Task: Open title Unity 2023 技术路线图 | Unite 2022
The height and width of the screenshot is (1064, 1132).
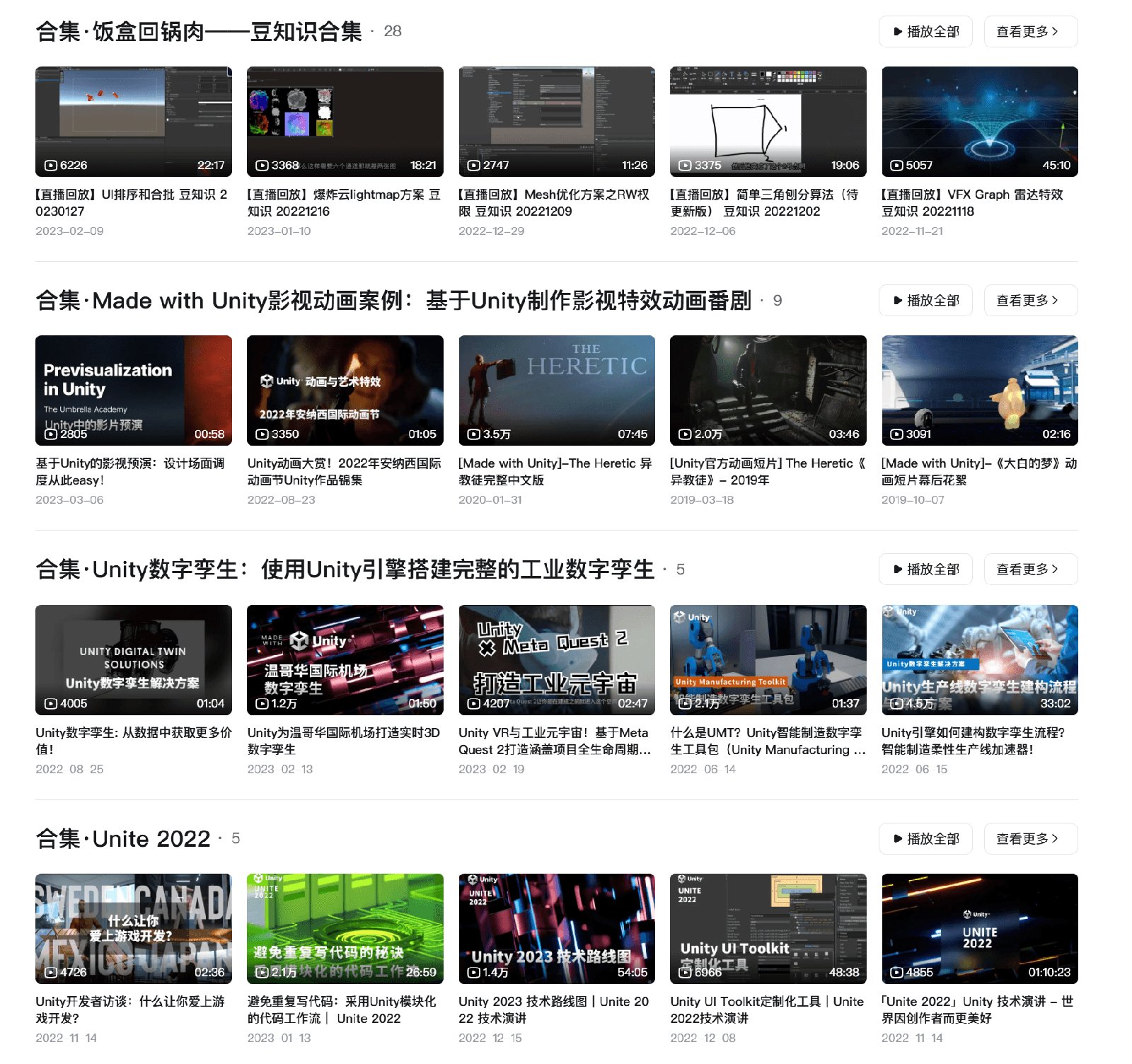Action: pos(554,1010)
